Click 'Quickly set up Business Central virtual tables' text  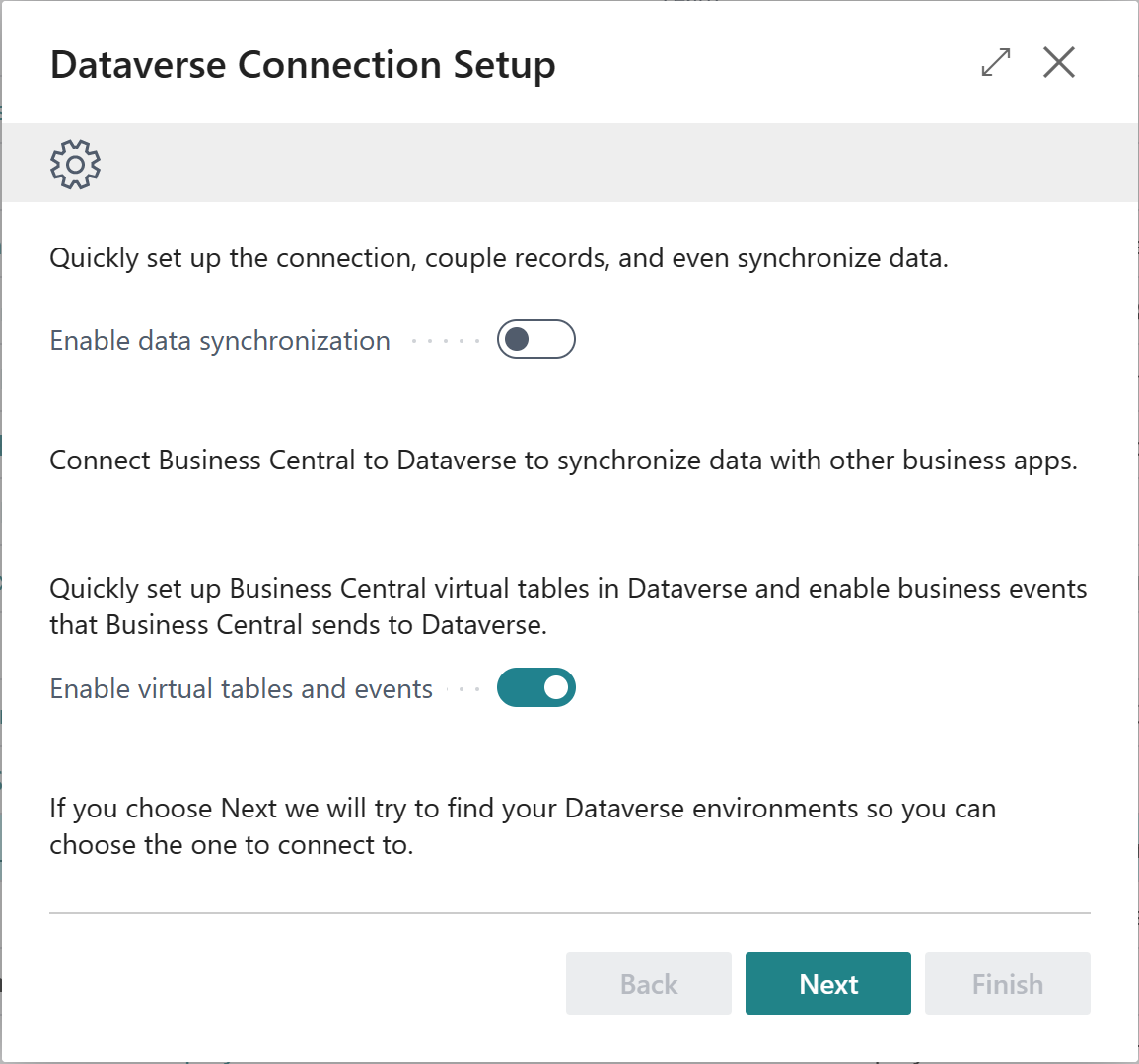(569, 606)
